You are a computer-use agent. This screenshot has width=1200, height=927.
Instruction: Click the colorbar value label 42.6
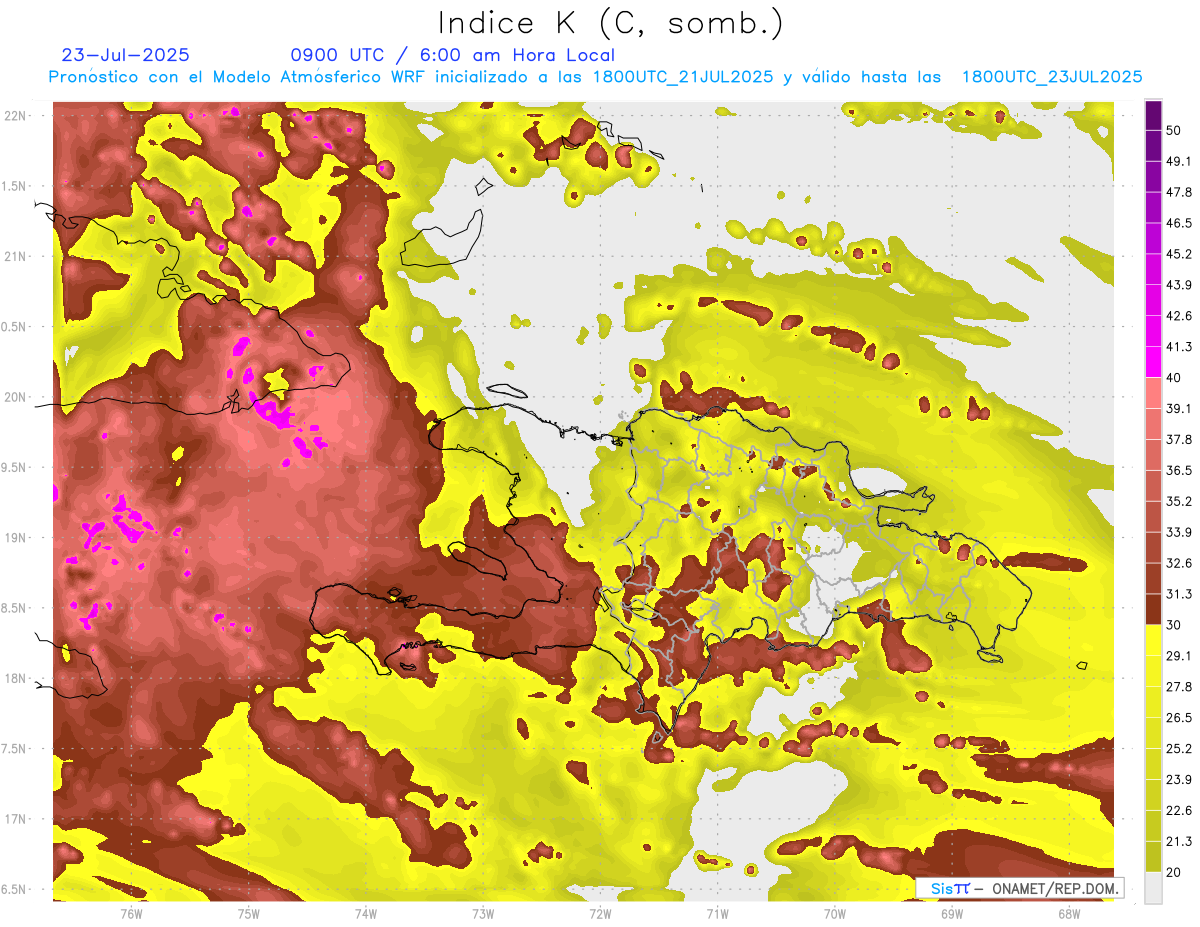tap(1179, 316)
